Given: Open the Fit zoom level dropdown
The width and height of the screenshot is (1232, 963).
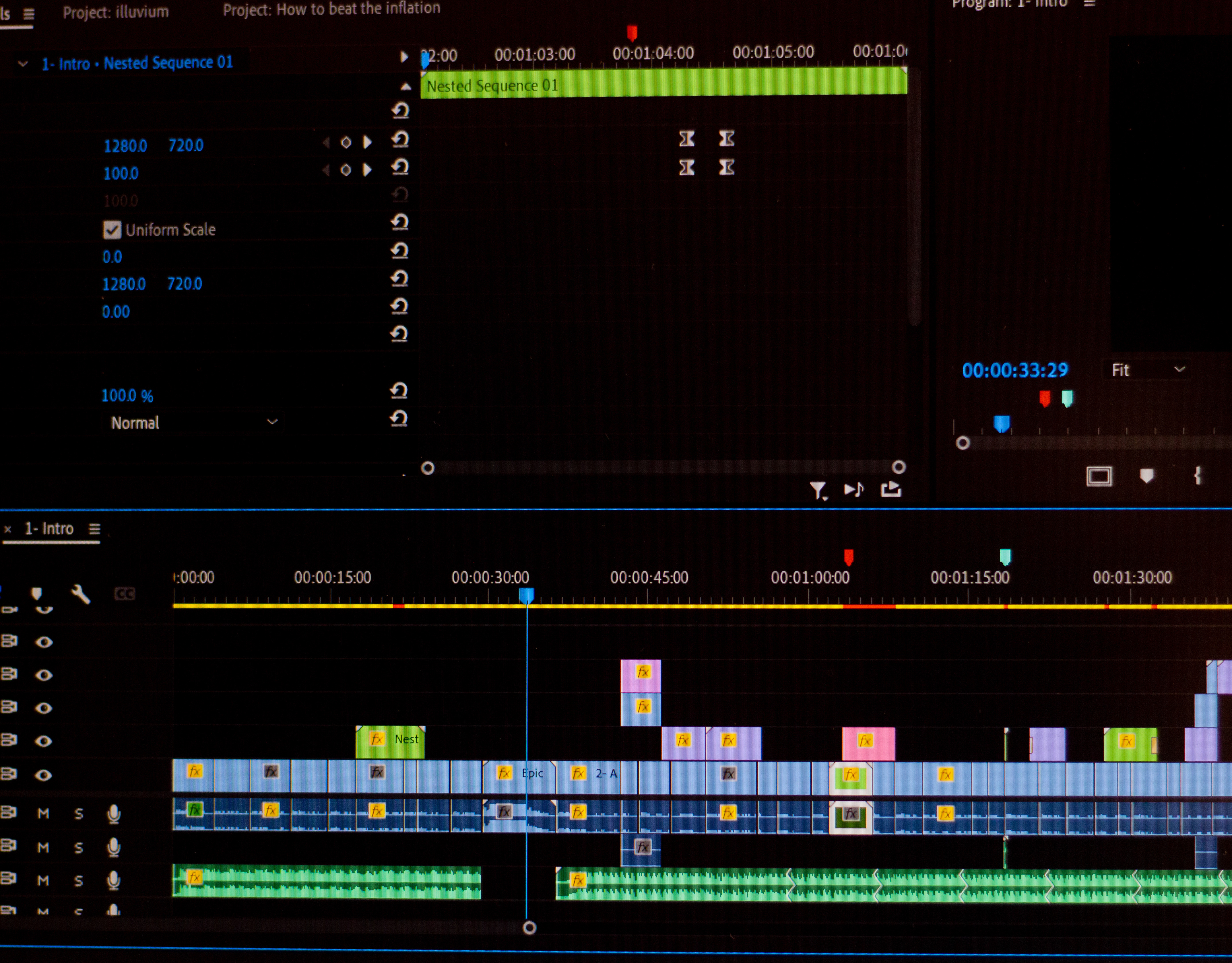Looking at the screenshot, I should tap(1147, 370).
